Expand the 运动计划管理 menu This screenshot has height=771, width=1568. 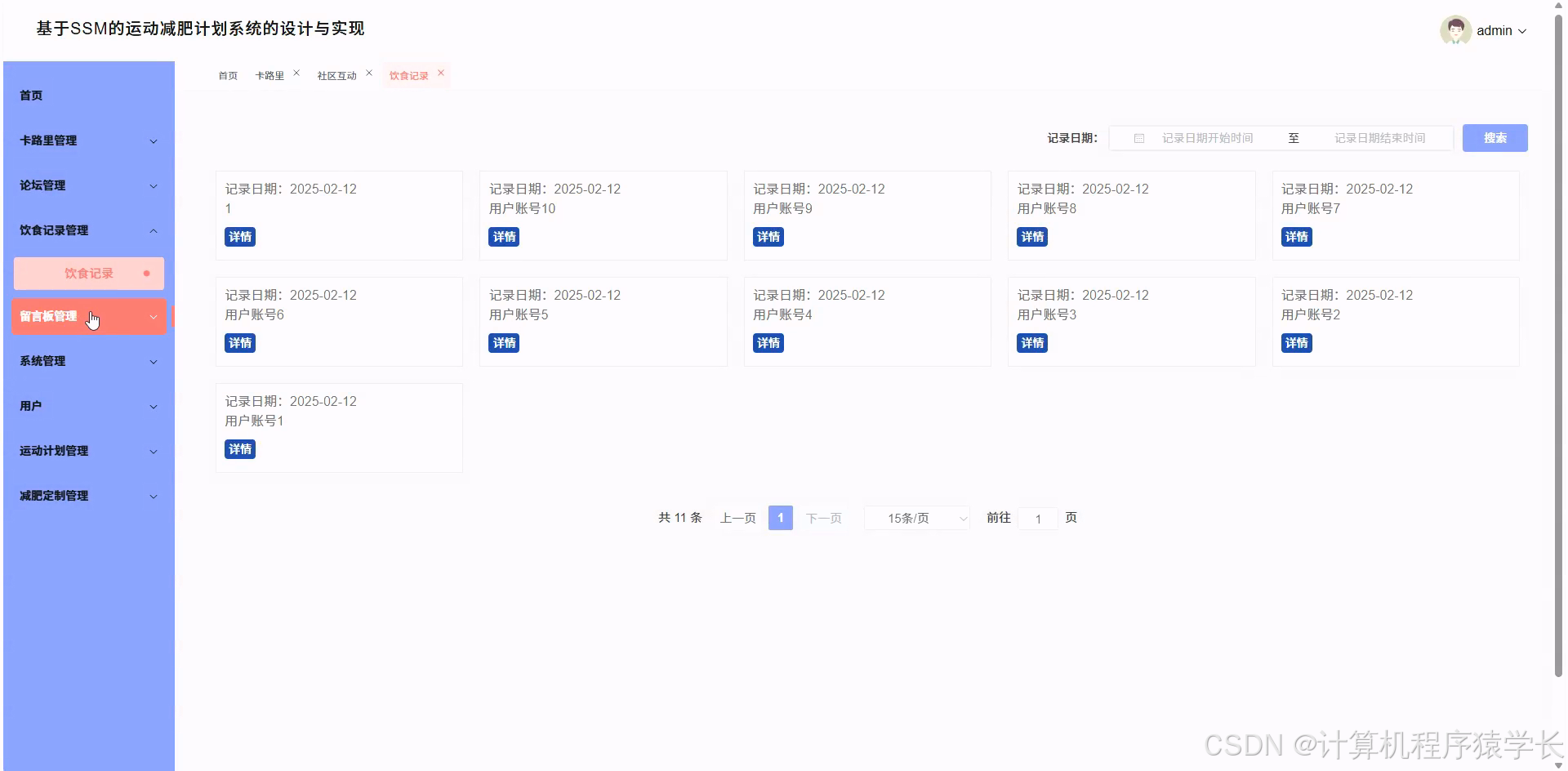(x=88, y=451)
